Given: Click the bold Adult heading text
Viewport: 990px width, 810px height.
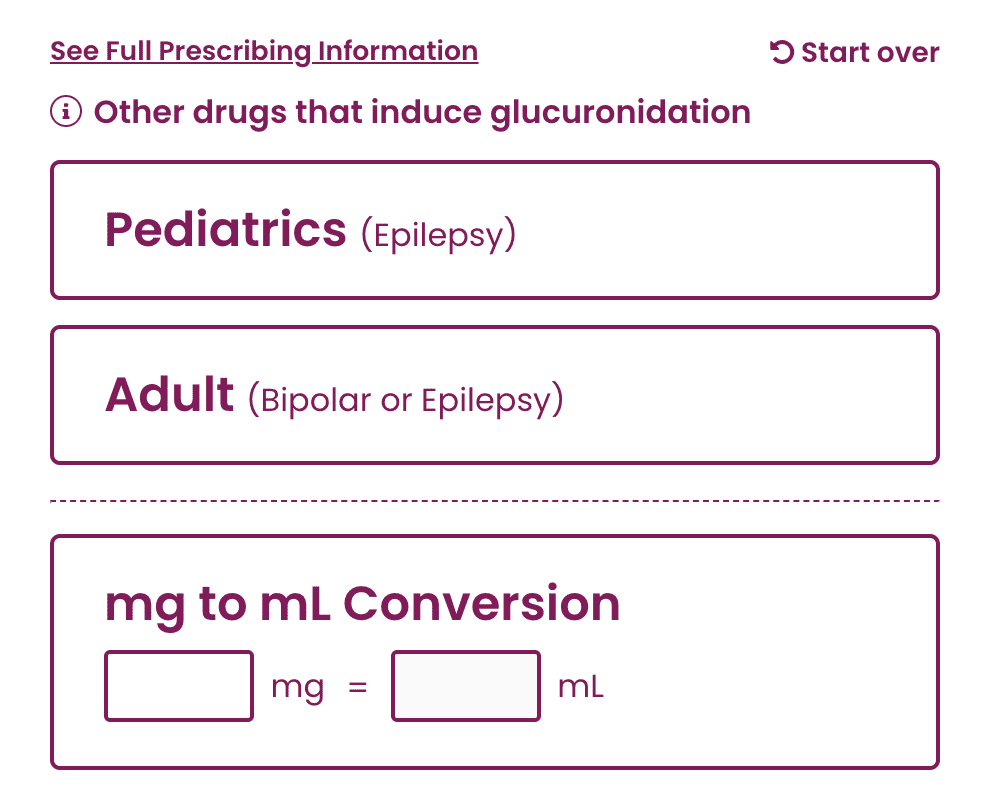Looking at the screenshot, I should pos(169,395).
